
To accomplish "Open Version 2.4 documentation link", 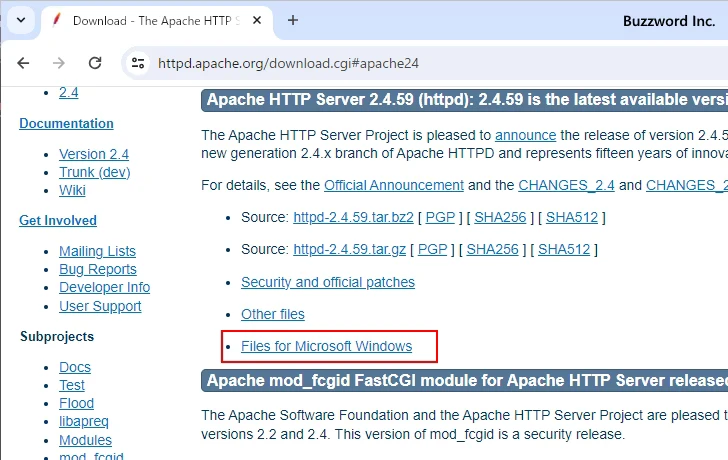I will pyautogui.click(x=94, y=154).
